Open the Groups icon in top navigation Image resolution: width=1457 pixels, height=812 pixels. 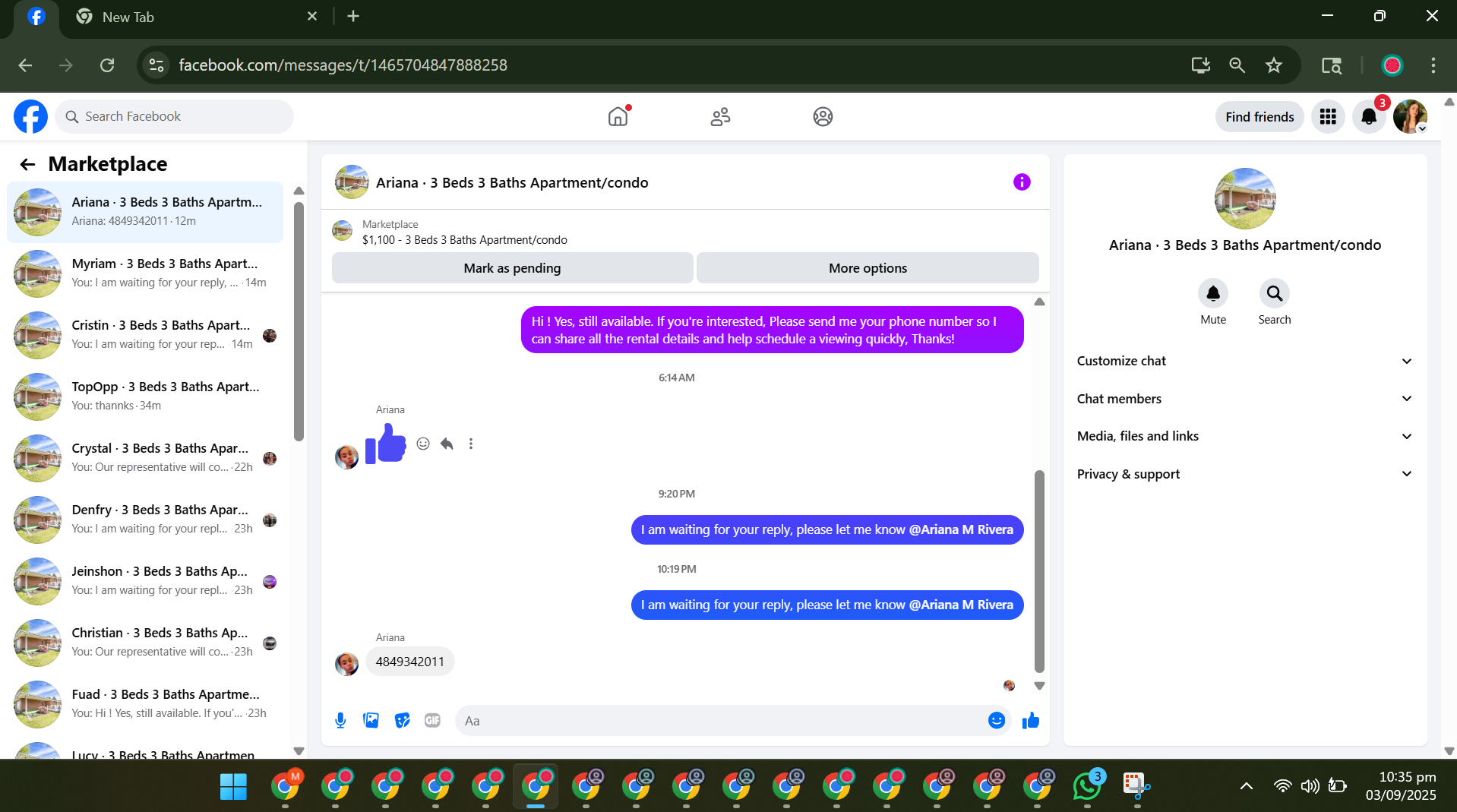click(823, 116)
